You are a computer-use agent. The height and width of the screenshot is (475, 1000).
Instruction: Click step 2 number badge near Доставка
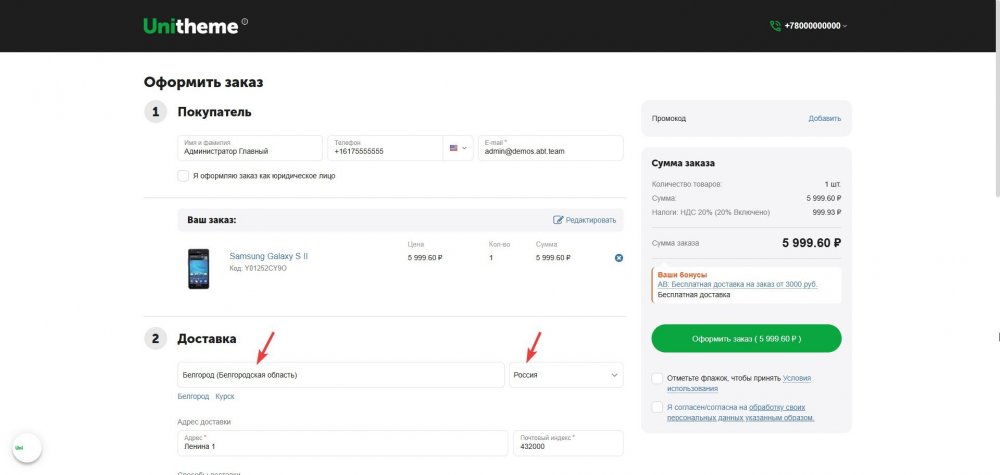(x=155, y=339)
